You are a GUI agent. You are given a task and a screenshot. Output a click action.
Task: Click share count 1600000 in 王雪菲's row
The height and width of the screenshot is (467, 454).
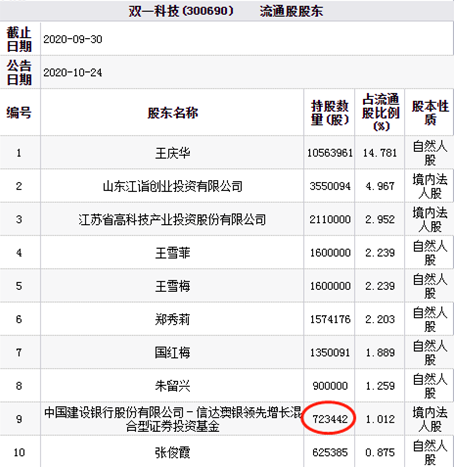[330, 253]
